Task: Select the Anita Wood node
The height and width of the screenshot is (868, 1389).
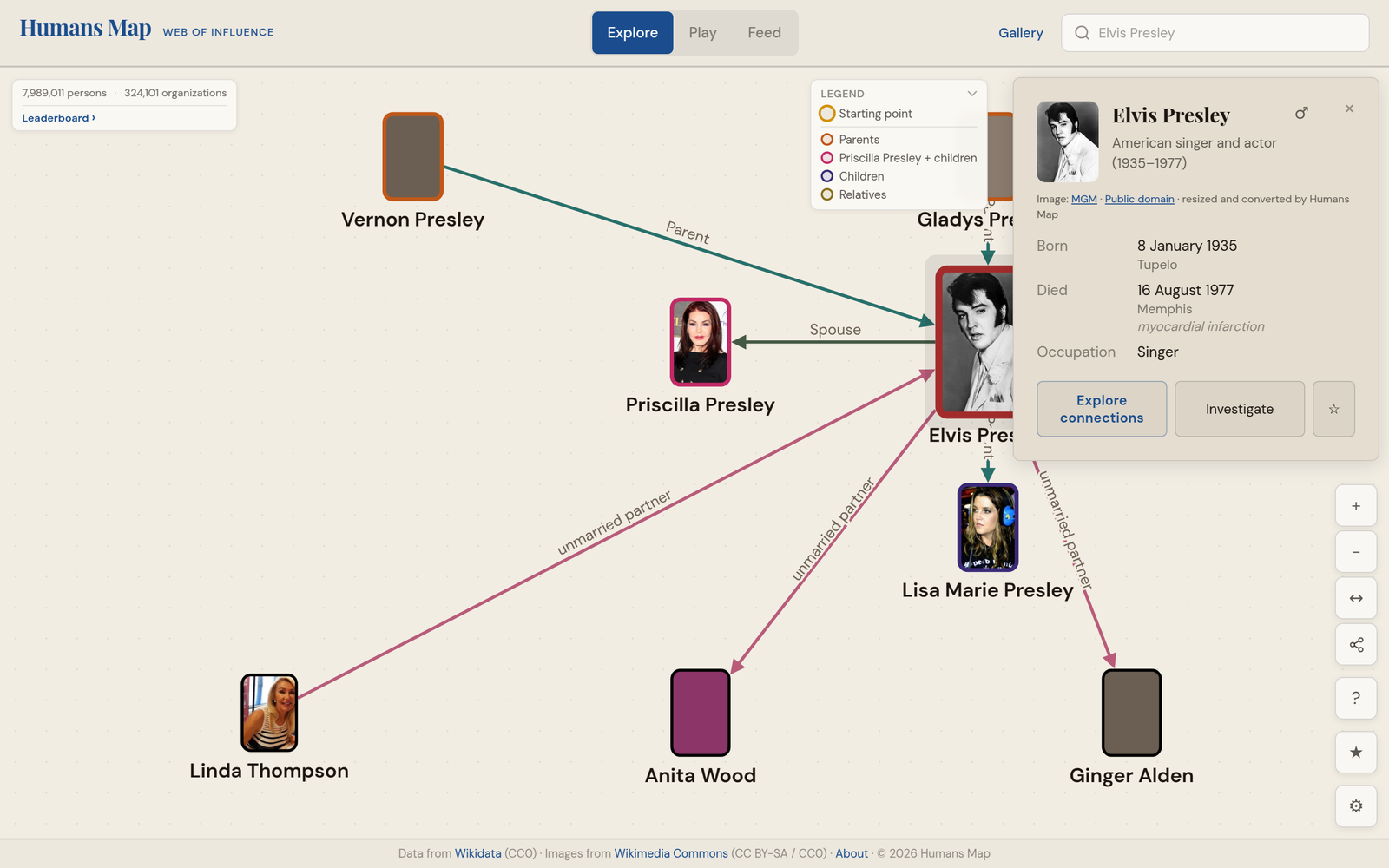Action: pyautogui.click(x=701, y=713)
